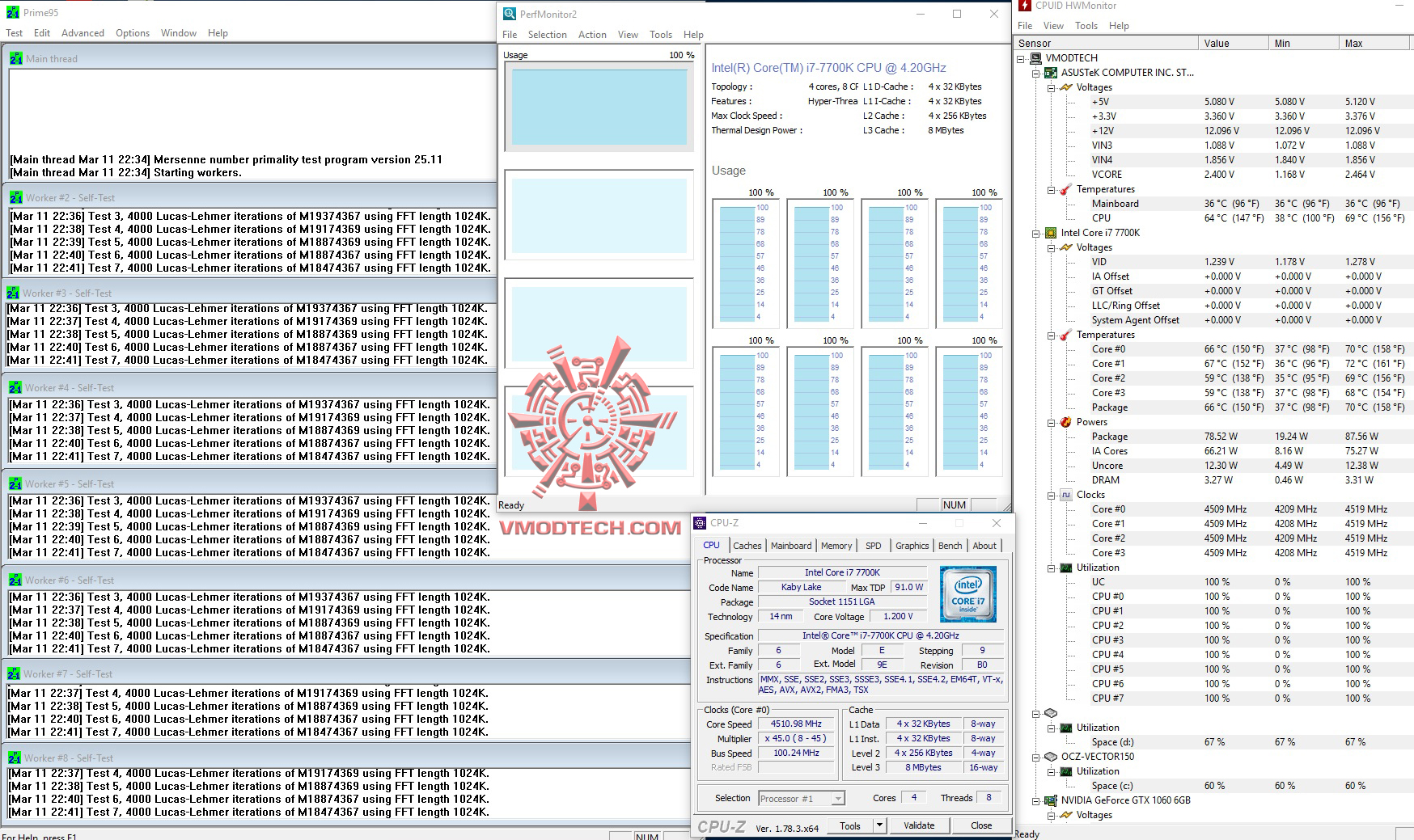Click the Worker #5 window icon
The width and height of the screenshot is (1414, 840).
15,483
